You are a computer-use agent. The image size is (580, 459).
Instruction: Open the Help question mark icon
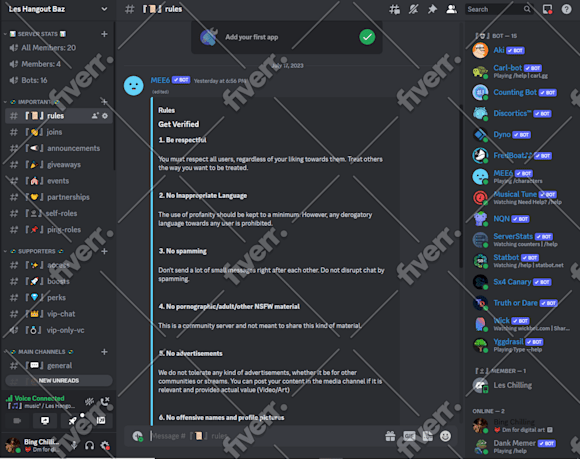tap(566, 9)
